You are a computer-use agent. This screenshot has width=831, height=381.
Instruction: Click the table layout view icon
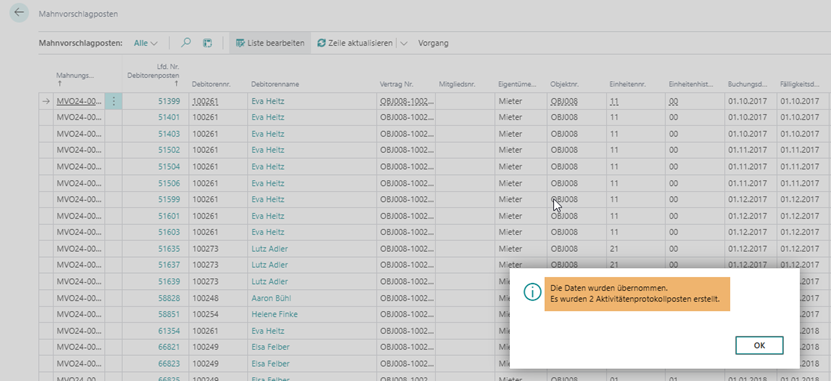pyautogui.click(x=207, y=43)
